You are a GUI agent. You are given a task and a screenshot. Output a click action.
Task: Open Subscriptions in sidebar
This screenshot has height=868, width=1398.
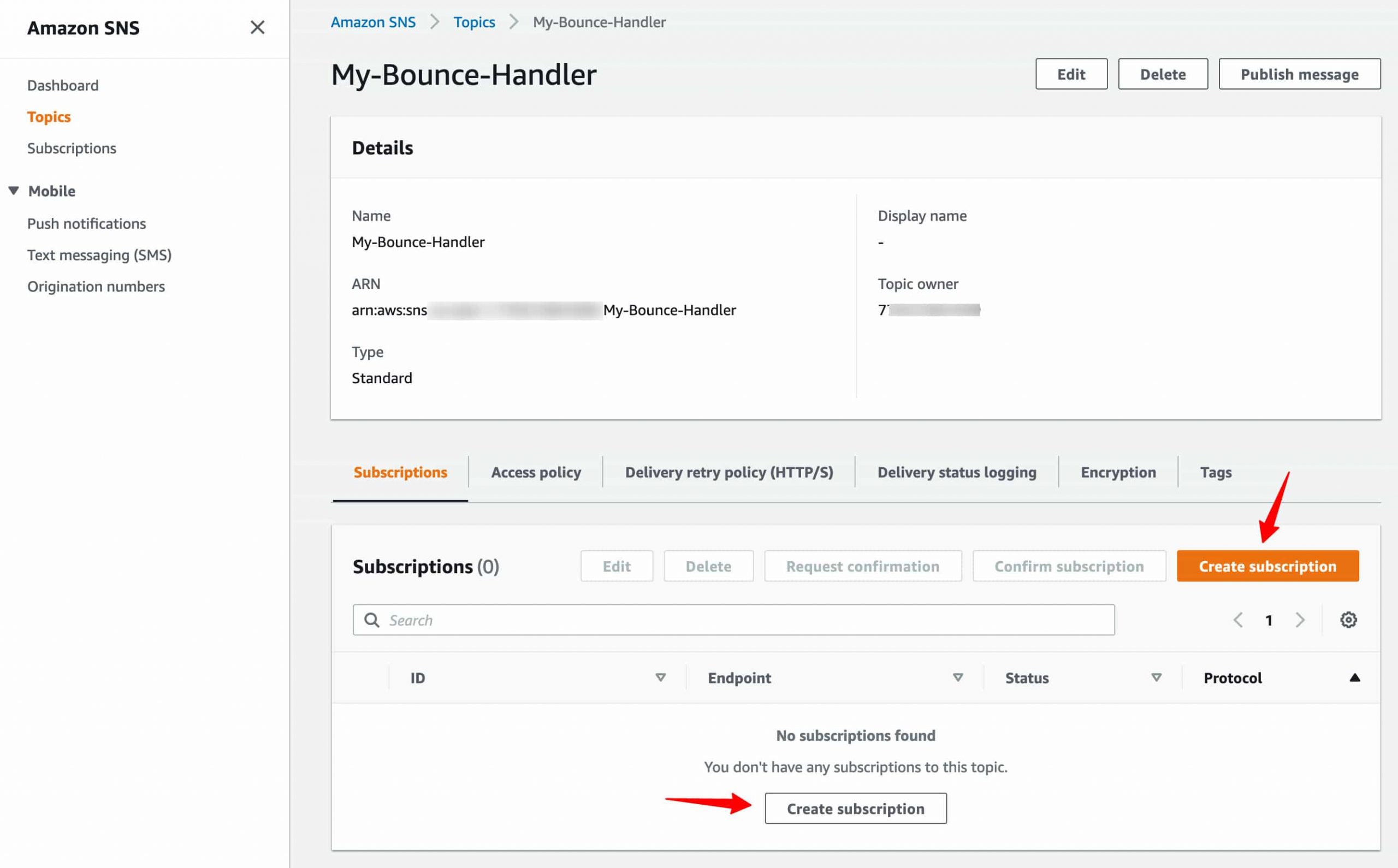[x=72, y=148]
